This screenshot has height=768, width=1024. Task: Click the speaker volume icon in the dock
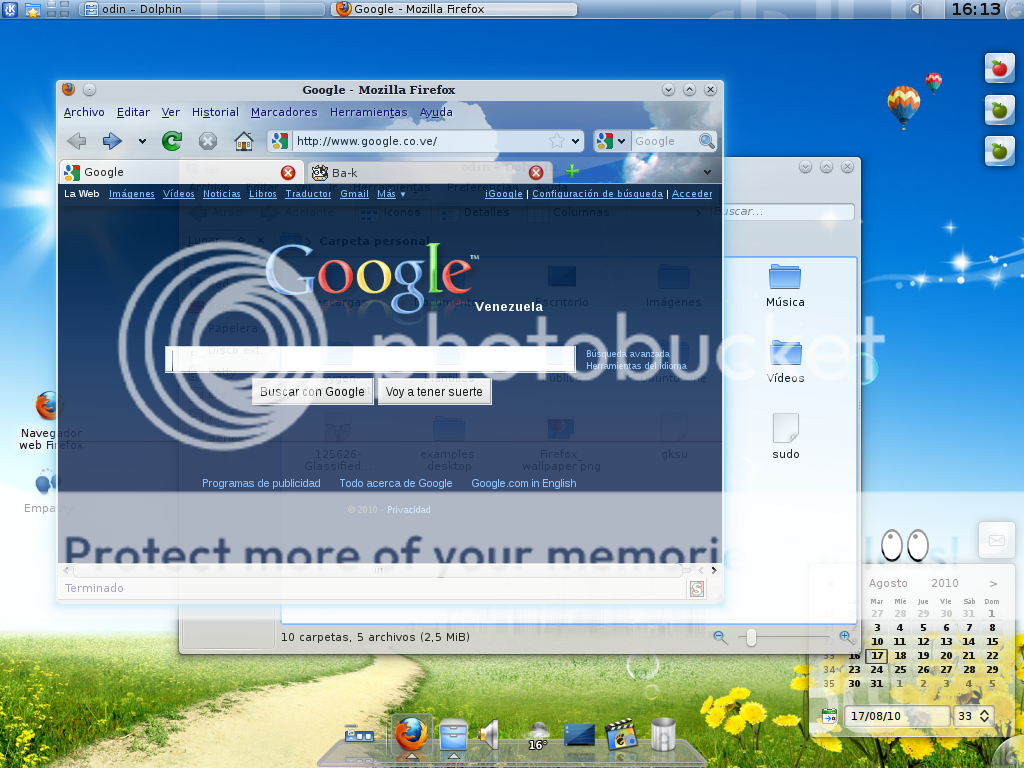488,735
